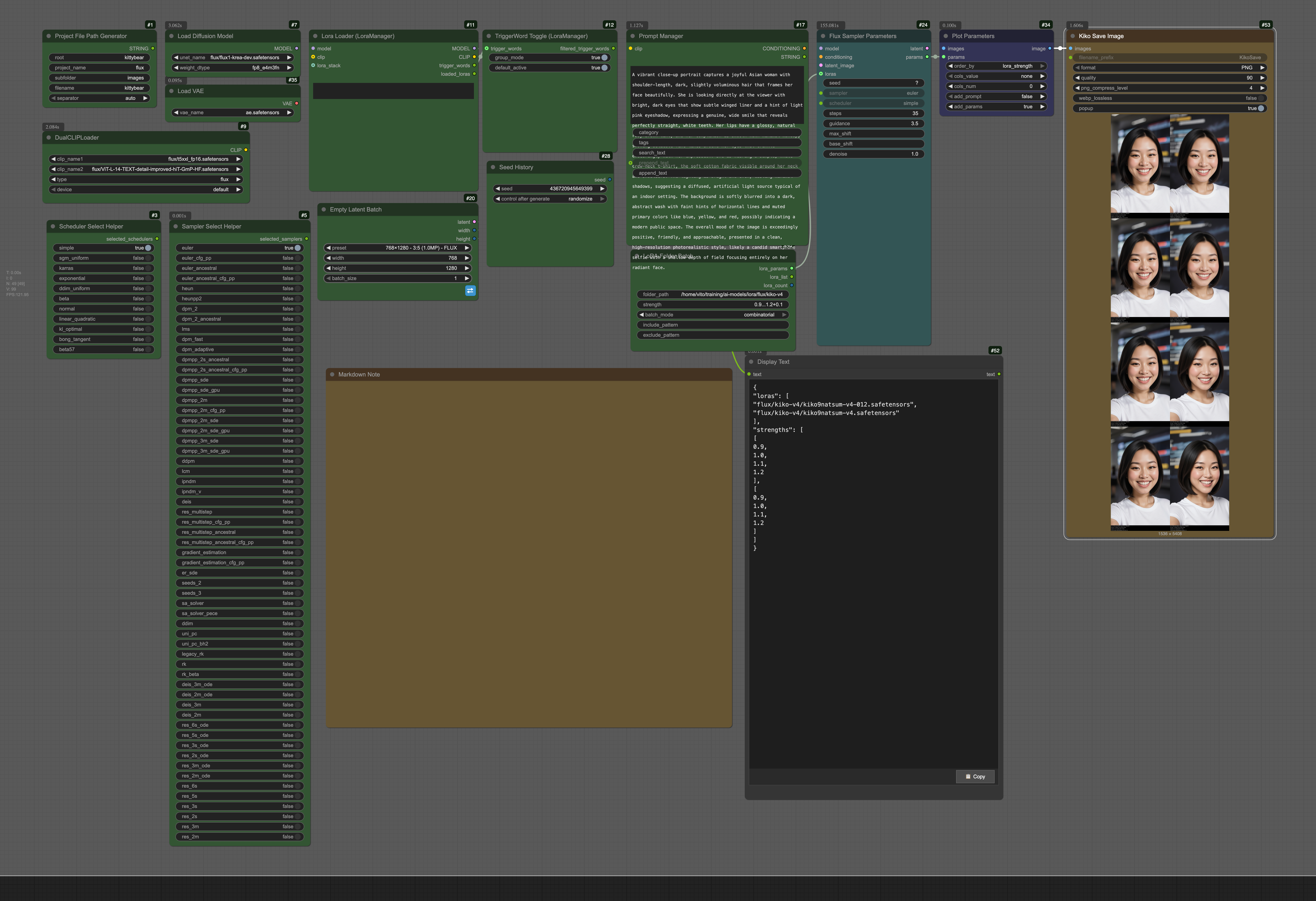Click the include_pattern input field
The height and width of the screenshot is (901, 1316).
[713, 325]
